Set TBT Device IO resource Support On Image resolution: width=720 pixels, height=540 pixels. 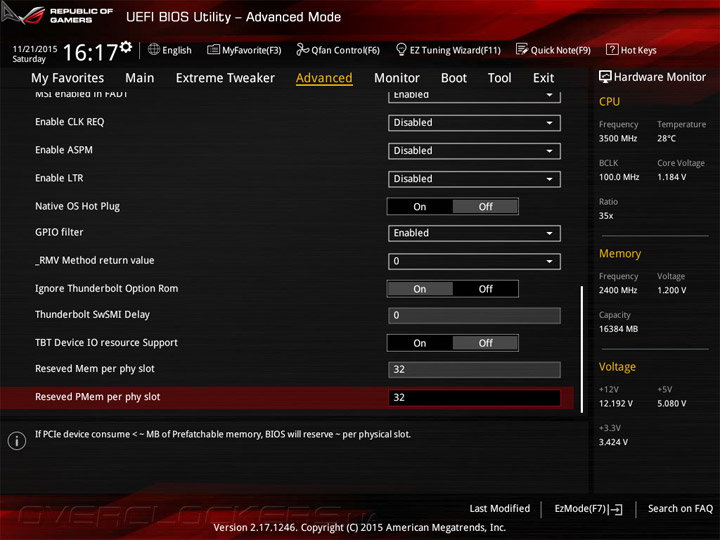point(420,343)
